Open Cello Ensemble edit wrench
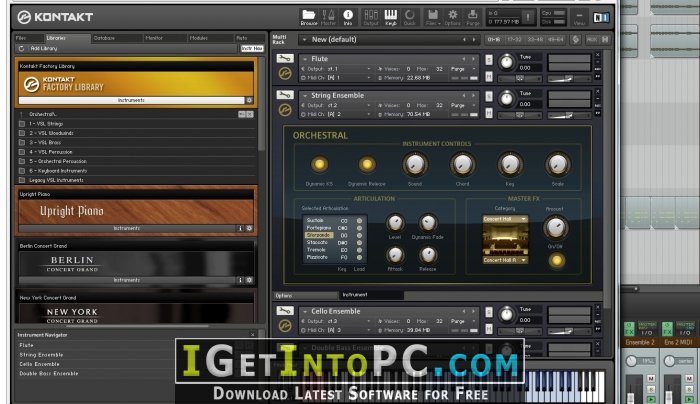This screenshot has height=404, width=700. (x=285, y=311)
